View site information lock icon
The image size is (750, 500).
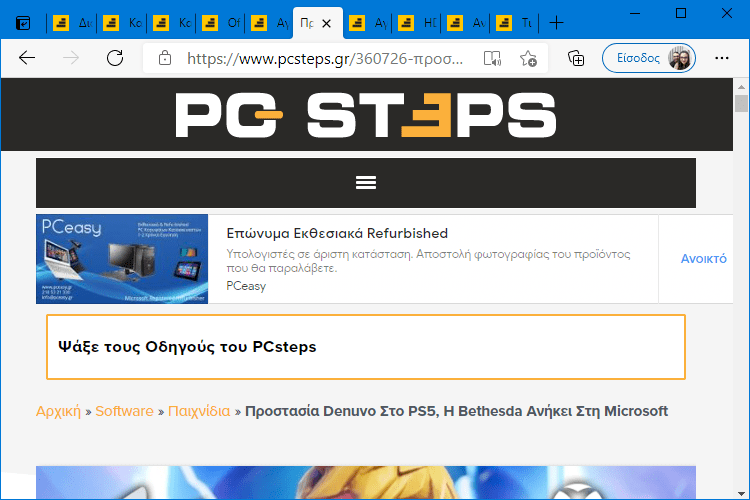tap(165, 58)
